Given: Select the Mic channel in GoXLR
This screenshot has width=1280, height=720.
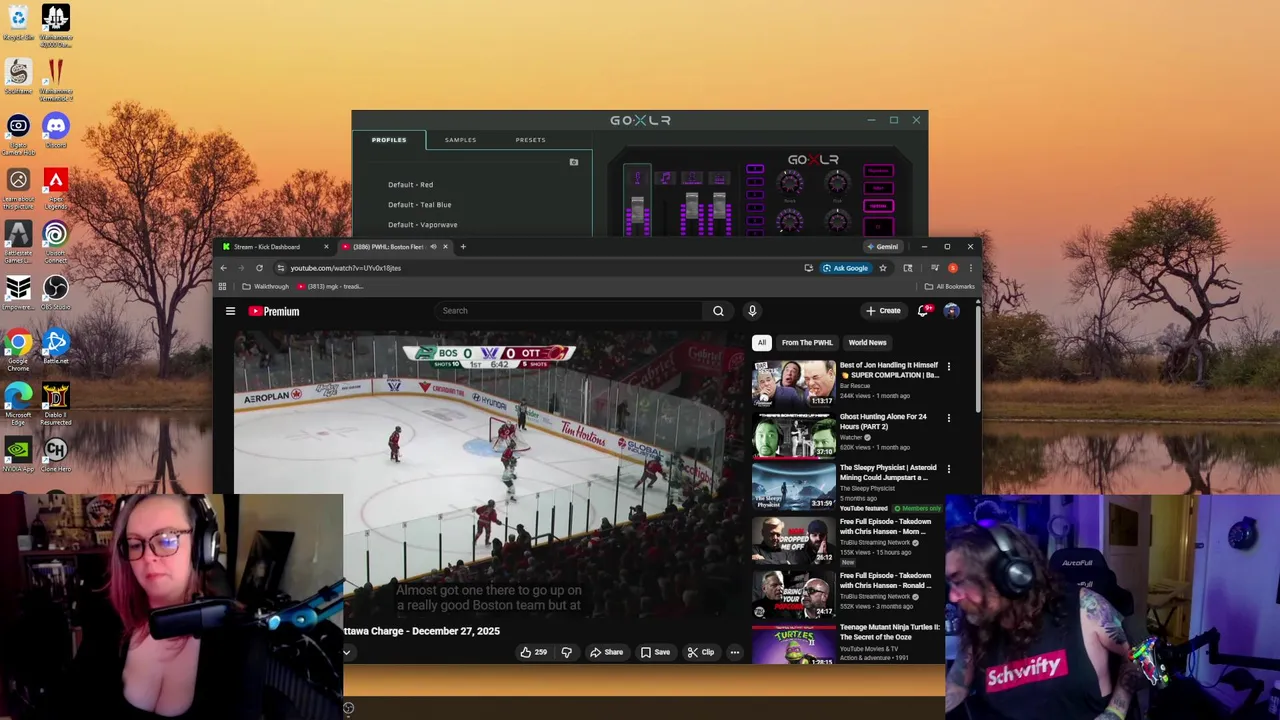Looking at the screenshot, I should point(637,178).
